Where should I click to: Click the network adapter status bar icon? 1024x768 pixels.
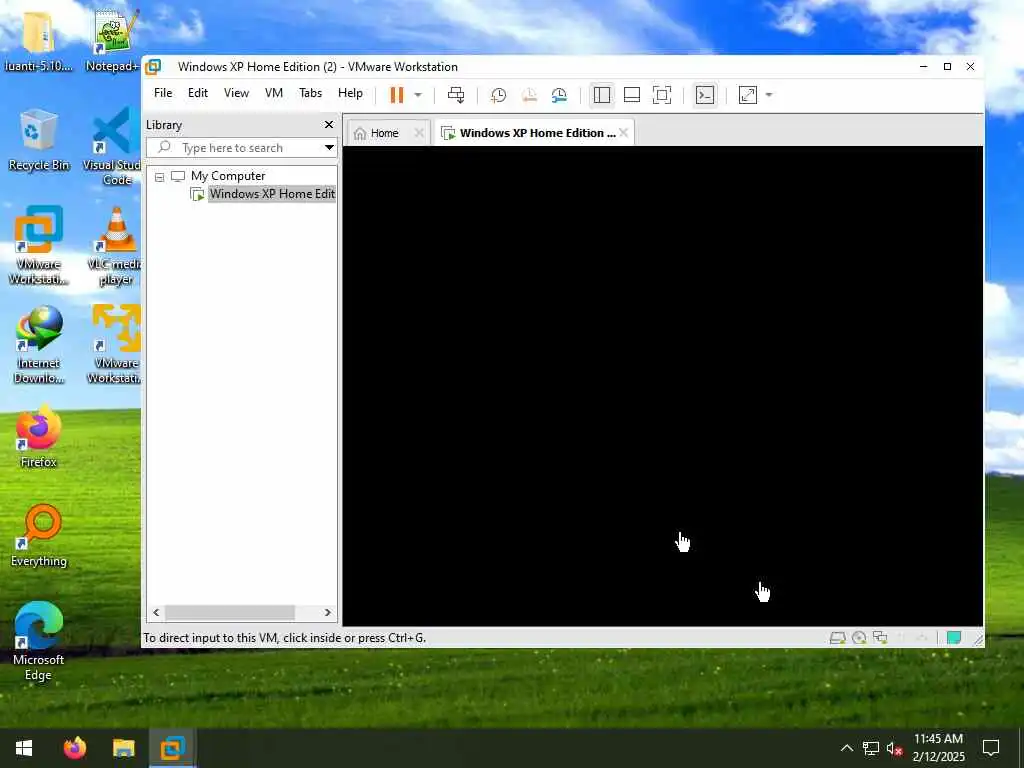pyautogui.click(x=880, y=638)
